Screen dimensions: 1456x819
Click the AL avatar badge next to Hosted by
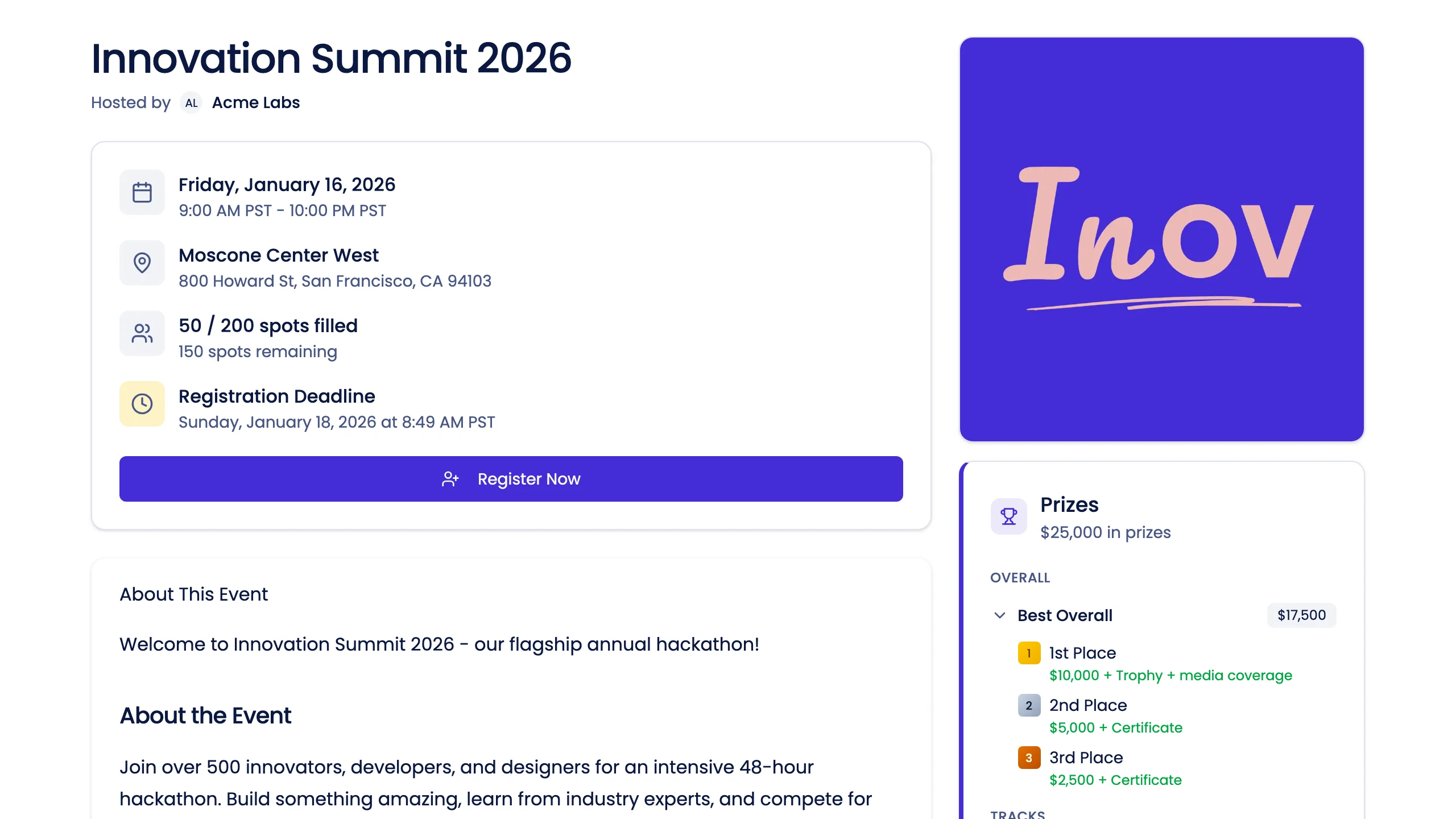[x=191, y=103]
